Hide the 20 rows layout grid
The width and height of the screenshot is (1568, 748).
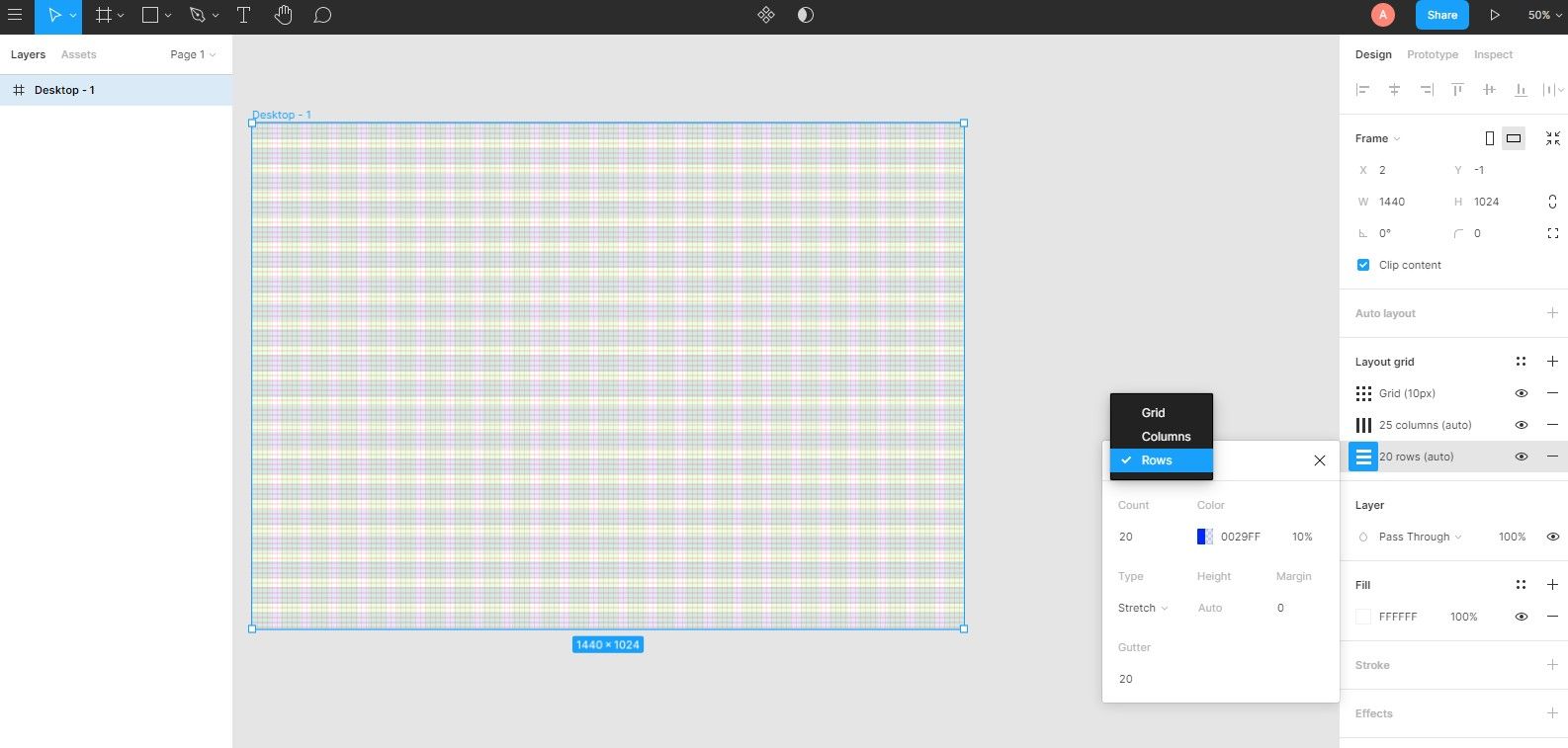coord(1522,457)
